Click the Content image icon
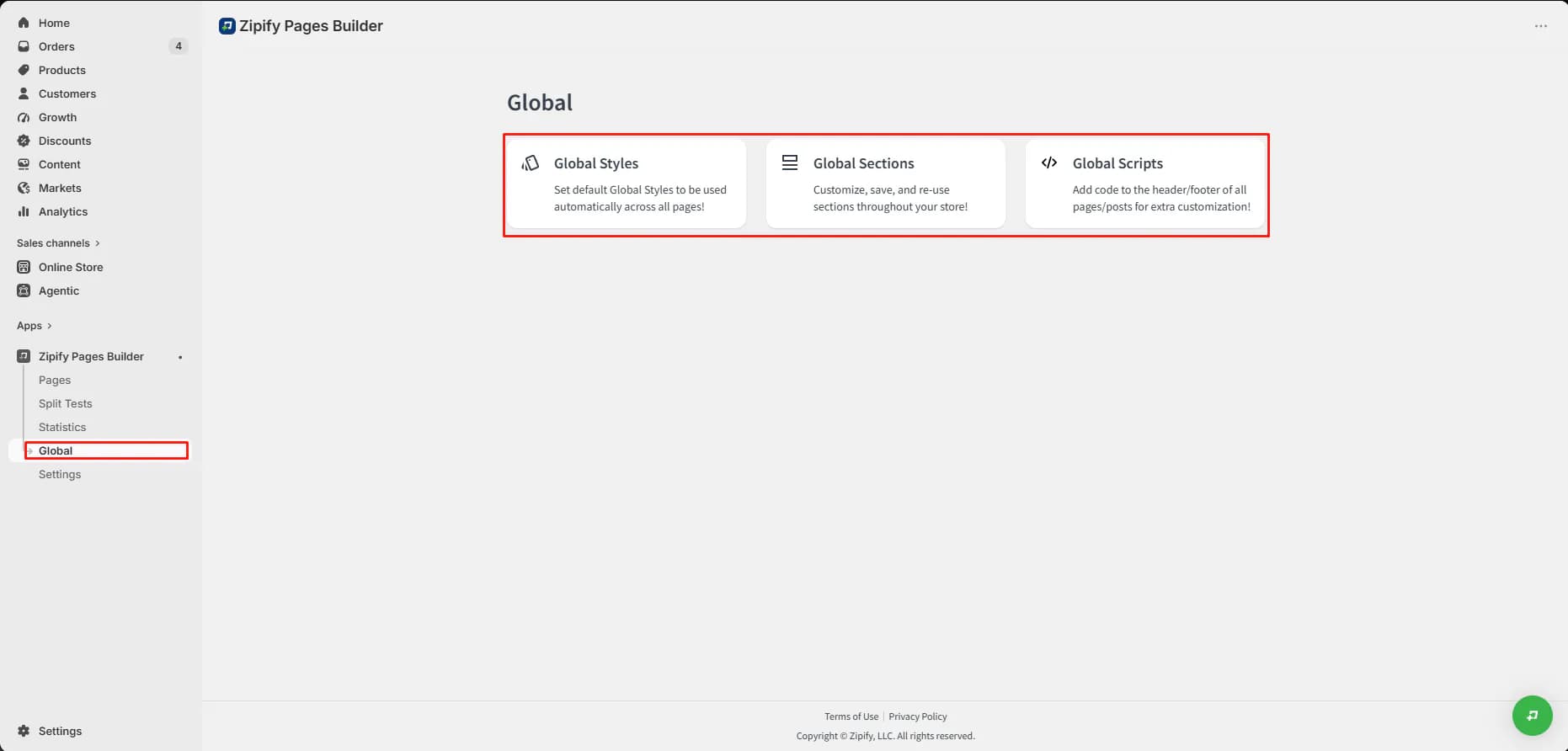Viewport: 1568px width, 751px height. point(24,164)
